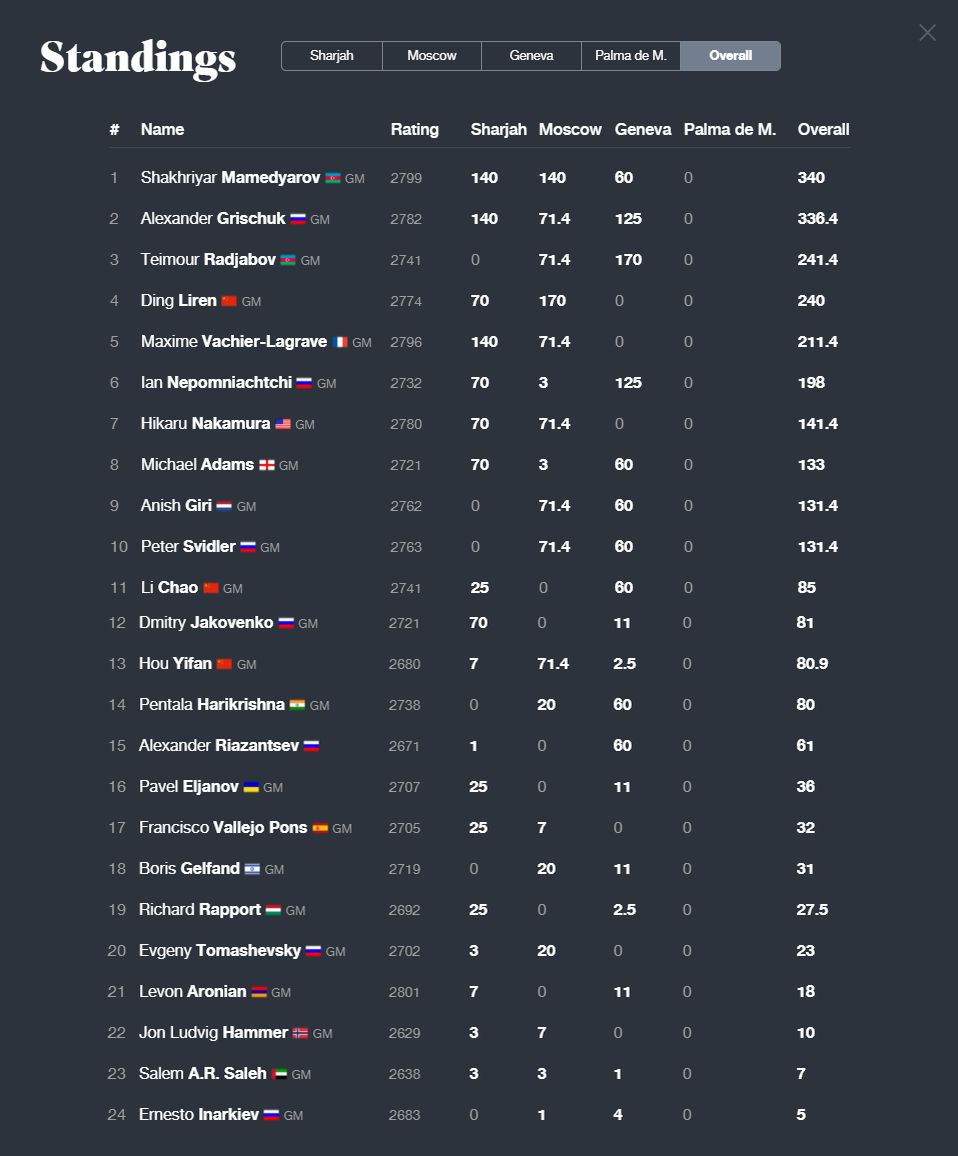The image size is (958, 1156).
Task: Click the England flag beside Michael Adams
Action: (x=266, y=465)
